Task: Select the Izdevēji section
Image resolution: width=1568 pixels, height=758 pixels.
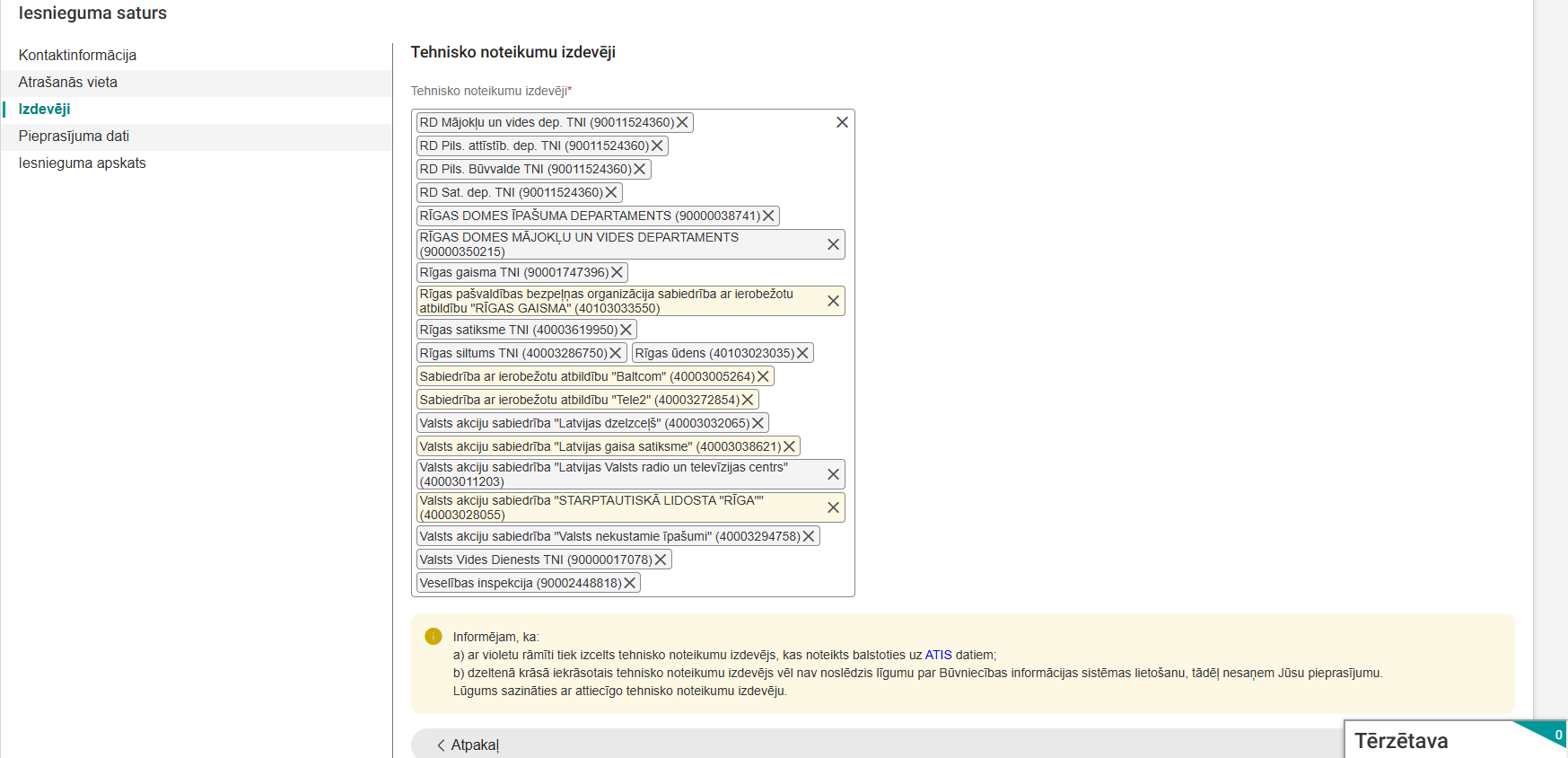Action: (45, 110)
